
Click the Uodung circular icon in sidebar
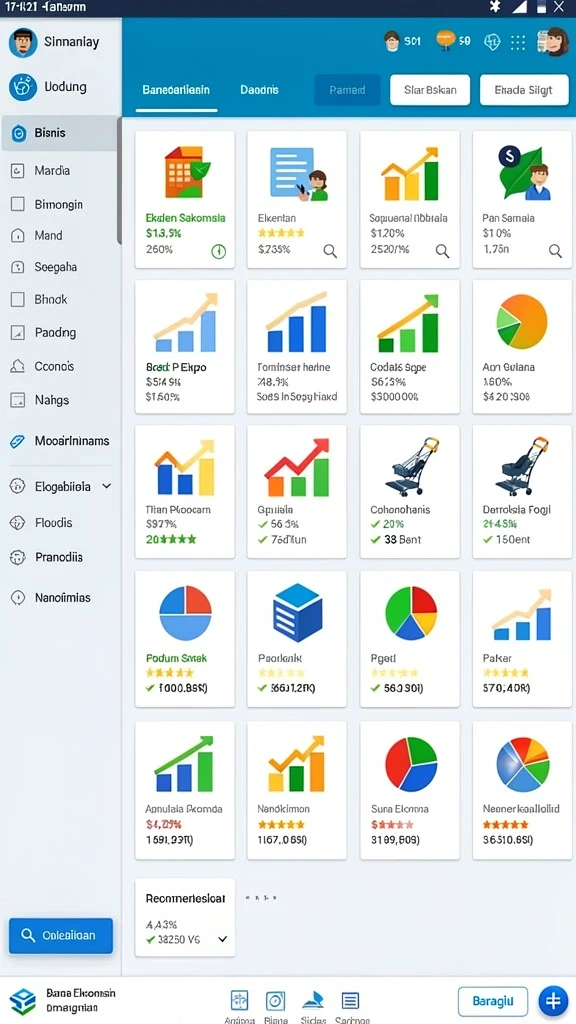pos(24,87)
